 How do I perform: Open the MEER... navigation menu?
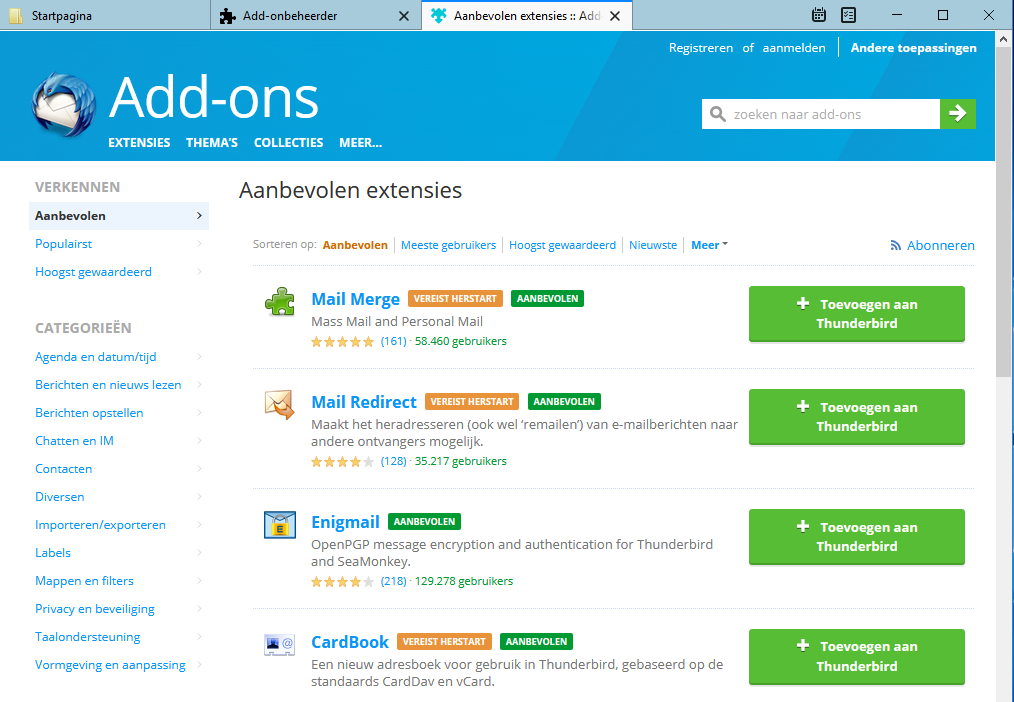(x=360, y=142)
